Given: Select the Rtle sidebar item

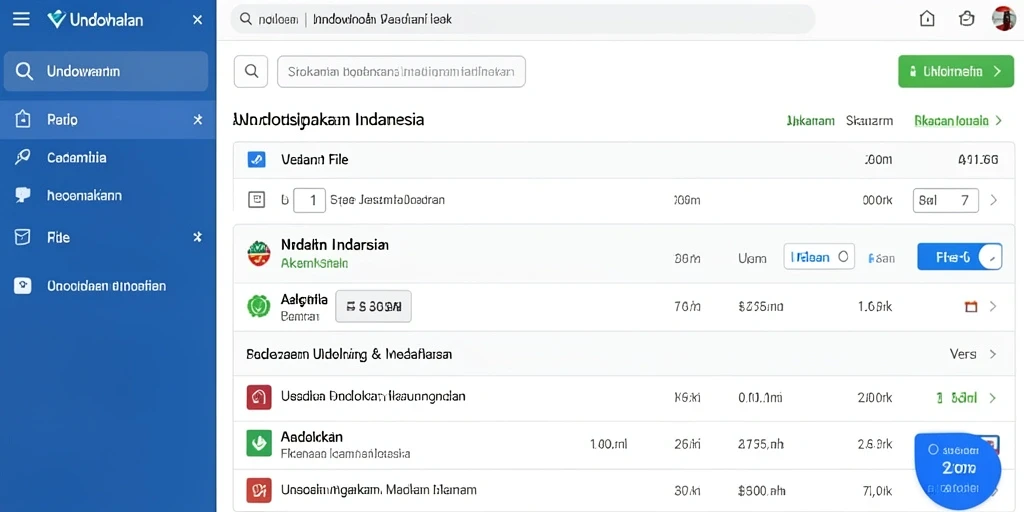Looking at the screenshot, I should [58, 238].
